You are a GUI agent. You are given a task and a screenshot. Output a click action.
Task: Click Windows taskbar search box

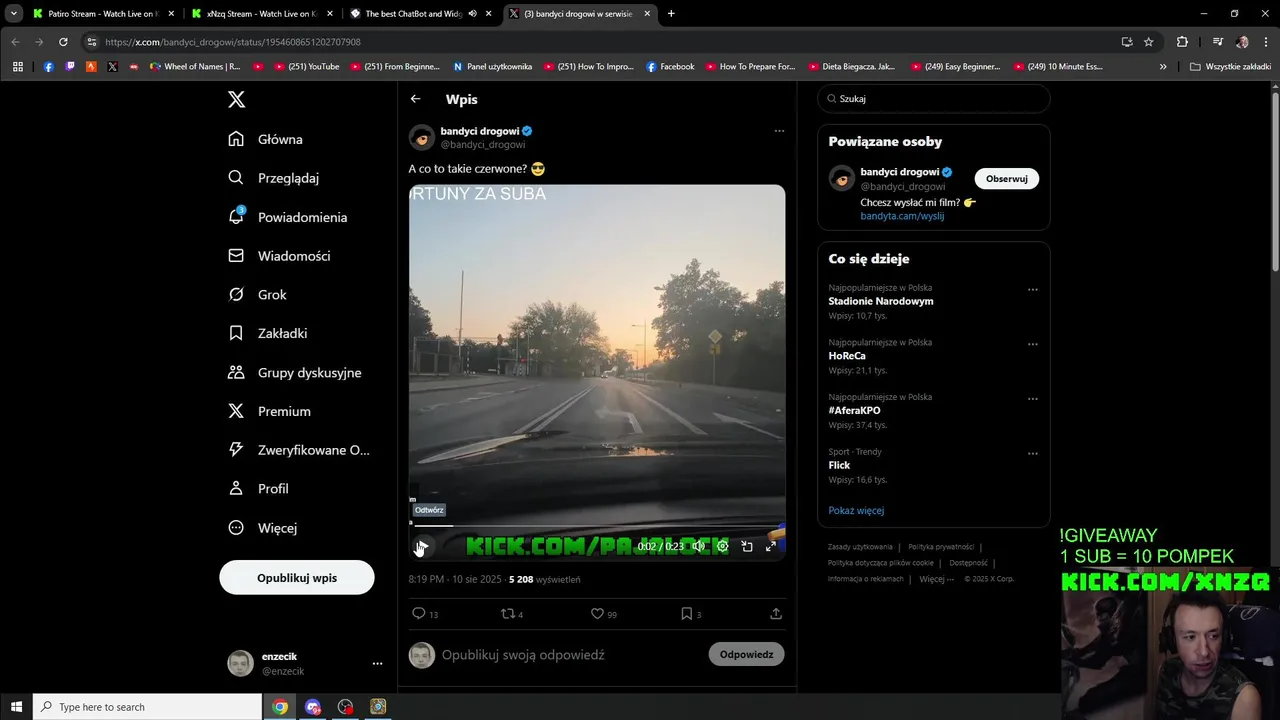[x=147, y=707]
